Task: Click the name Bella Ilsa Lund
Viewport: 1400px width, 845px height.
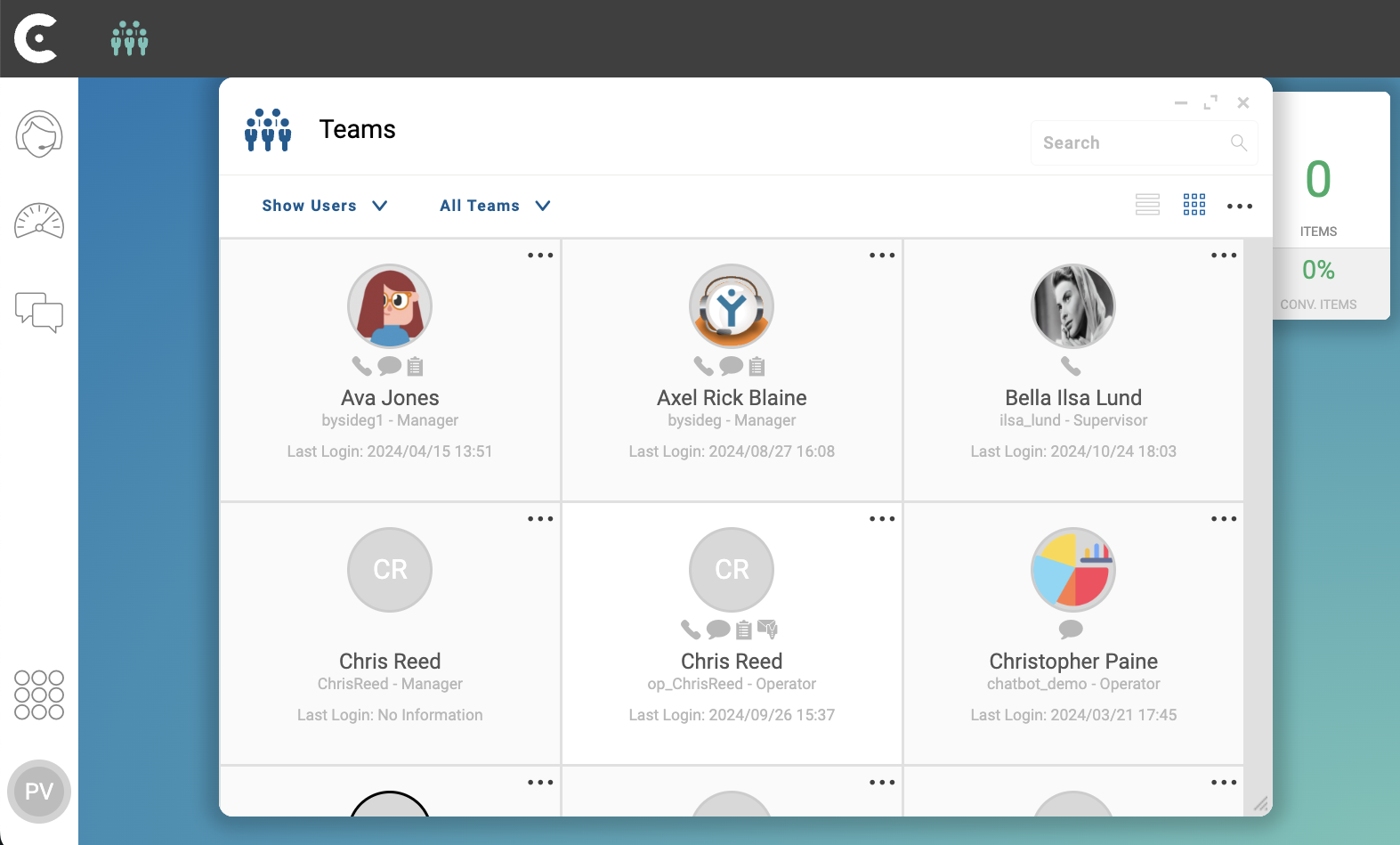Action: [1073, 398]
